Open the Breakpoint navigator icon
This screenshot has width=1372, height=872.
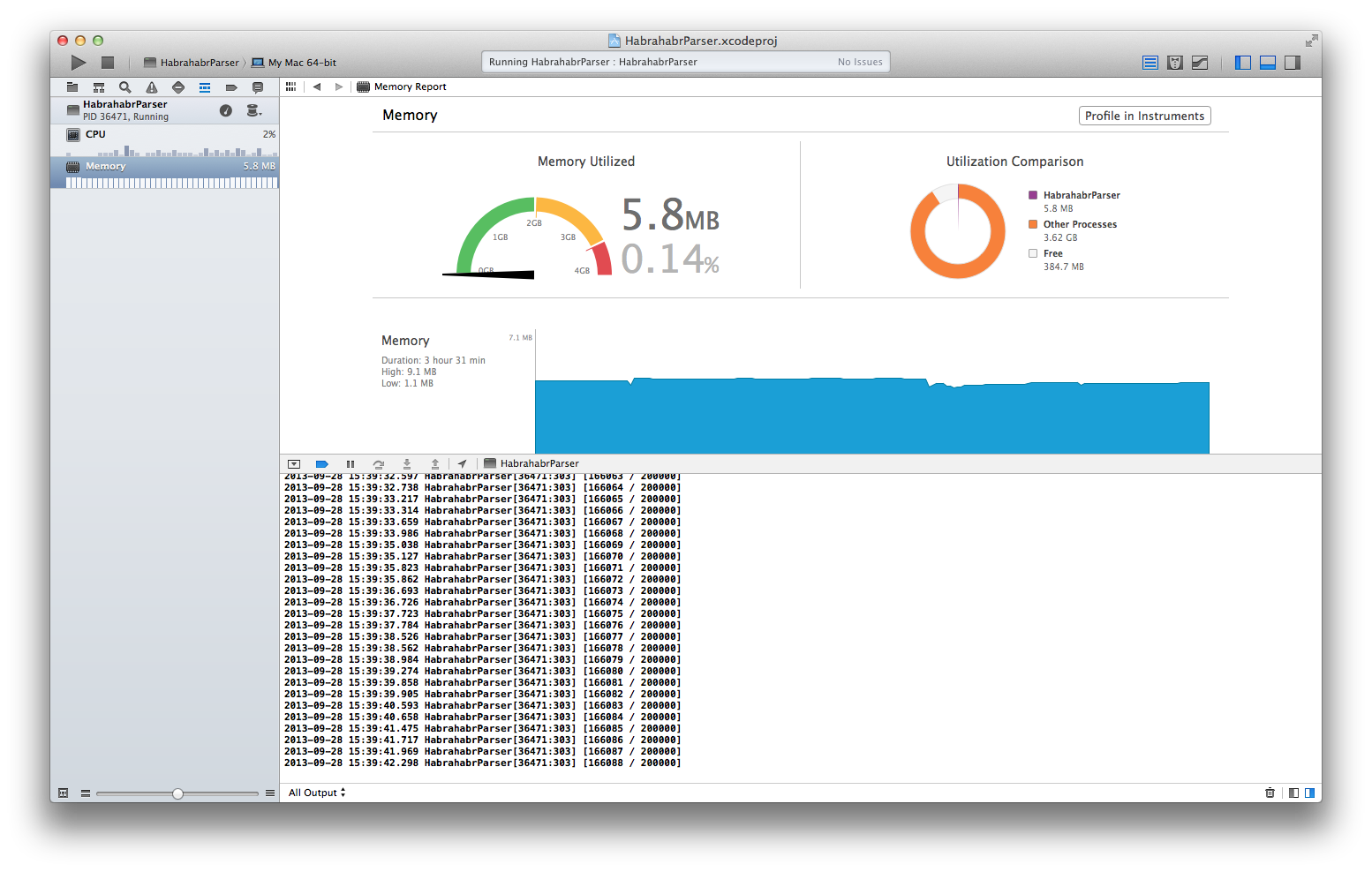point(231,87)
